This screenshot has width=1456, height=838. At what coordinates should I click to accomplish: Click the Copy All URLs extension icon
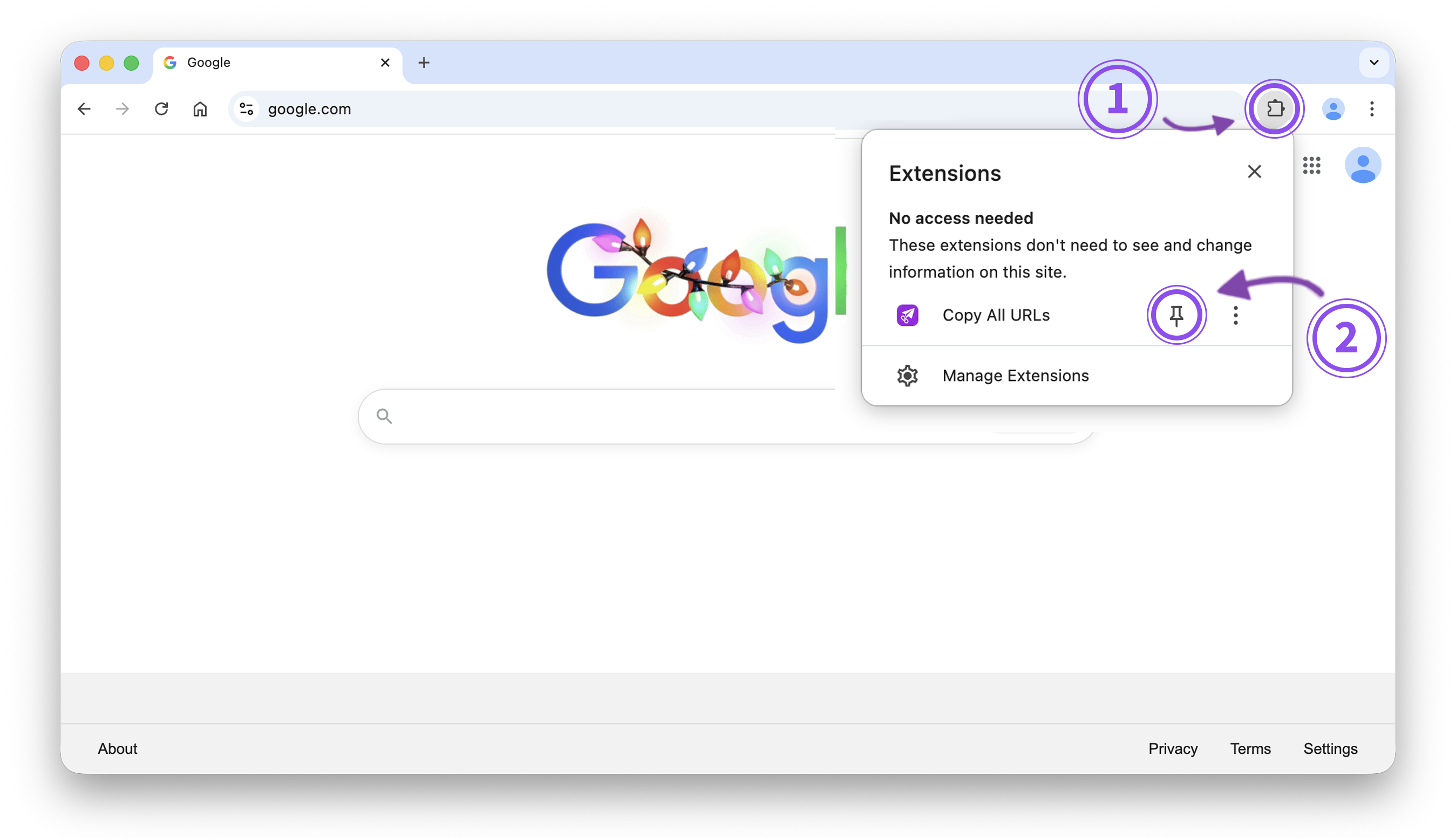[907, 315]
